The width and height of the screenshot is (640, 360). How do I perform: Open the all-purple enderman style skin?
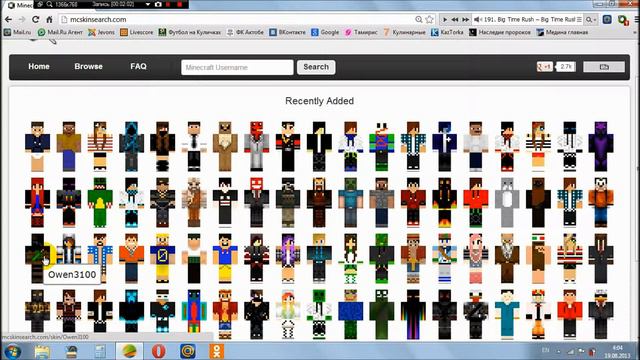[601, 146]
